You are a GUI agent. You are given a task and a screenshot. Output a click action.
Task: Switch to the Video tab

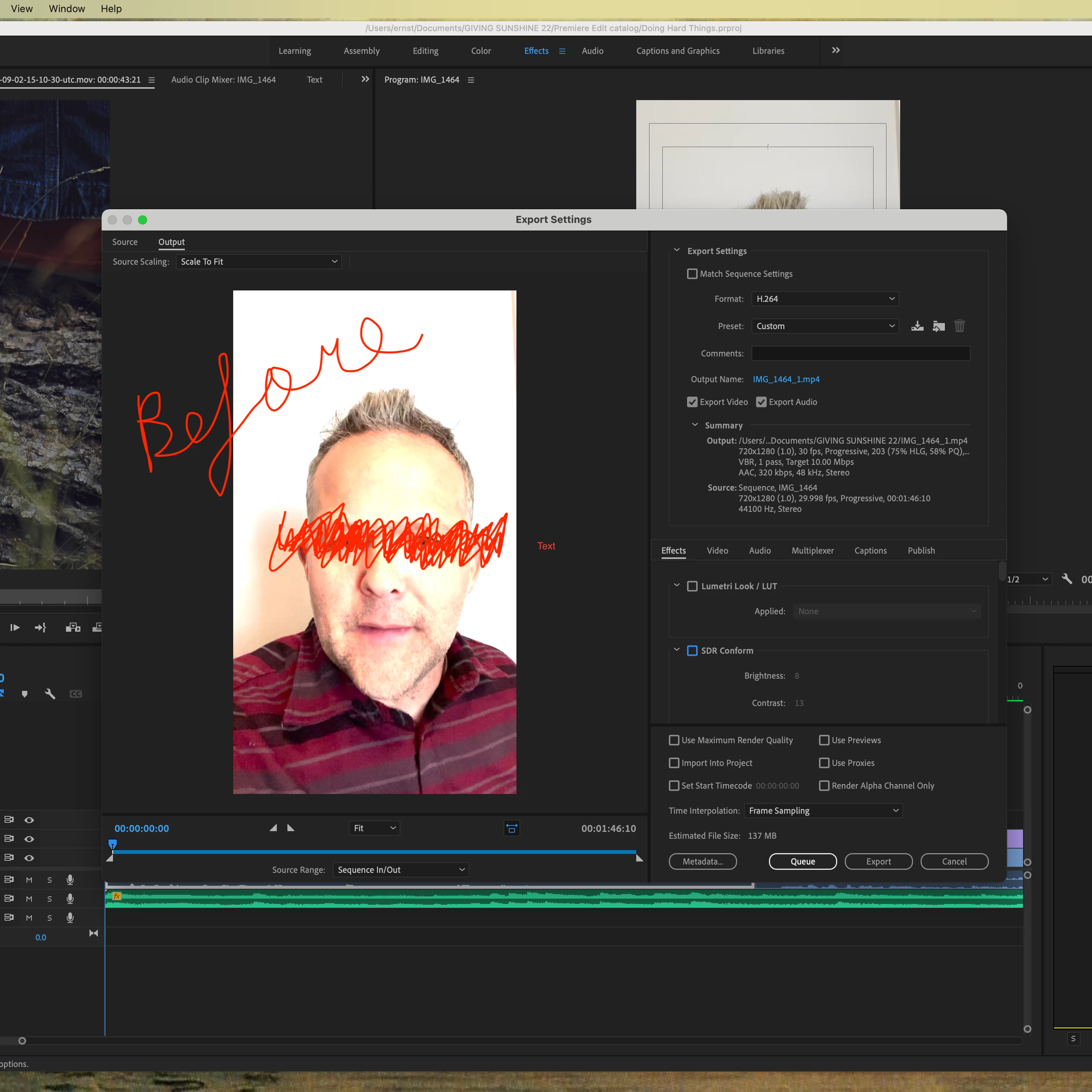click(x=717, y=551)
